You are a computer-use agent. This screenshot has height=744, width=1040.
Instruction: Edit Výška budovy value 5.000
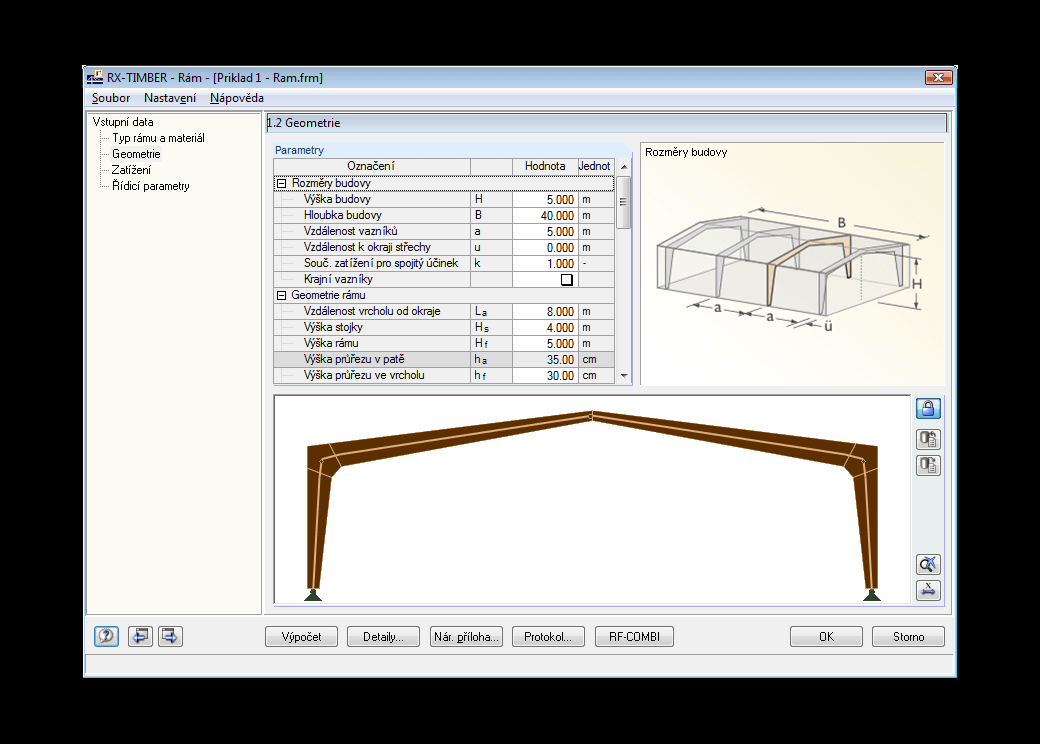(545, 200)
